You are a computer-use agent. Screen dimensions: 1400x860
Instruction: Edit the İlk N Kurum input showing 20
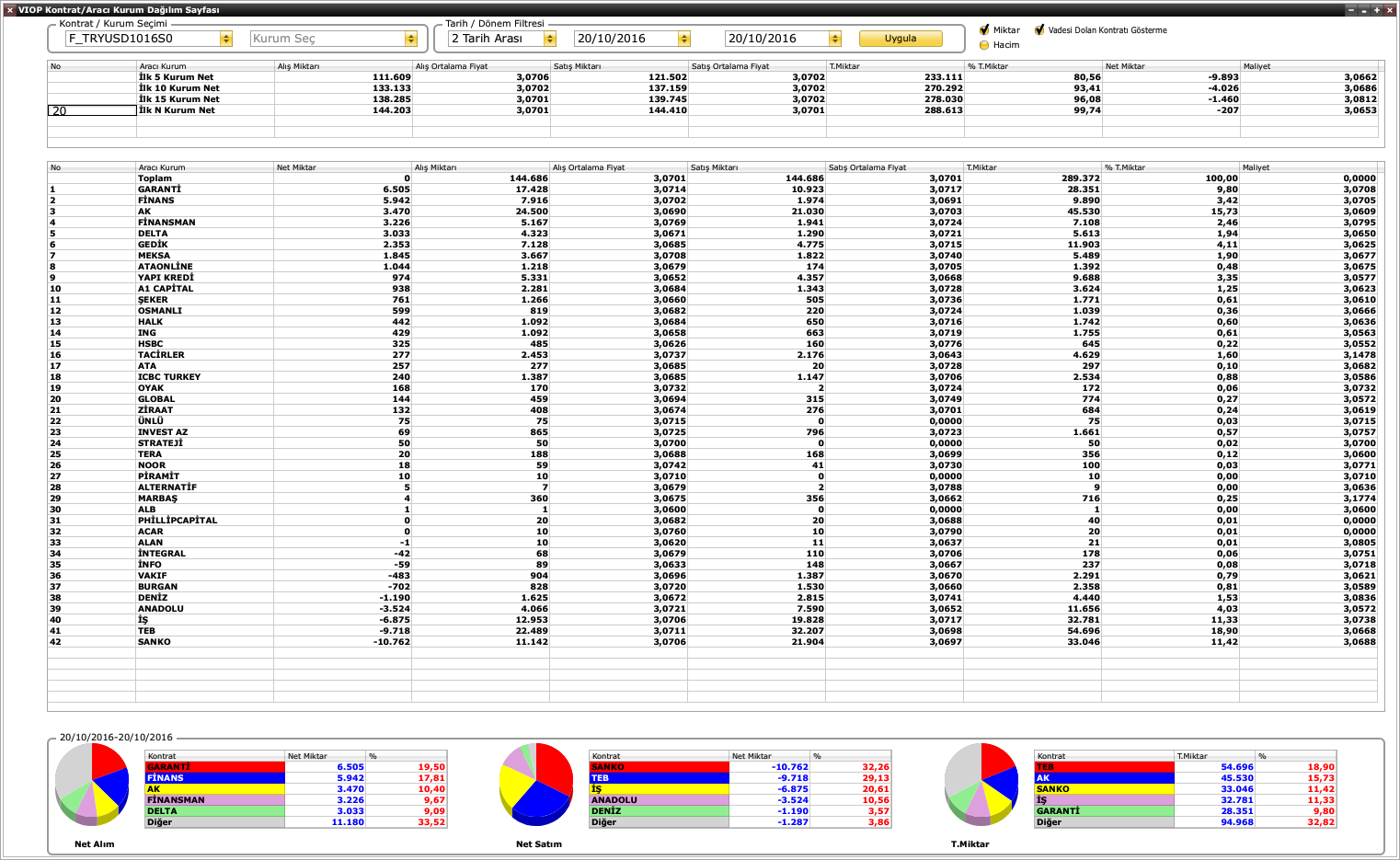pyautogui.click(x=92, y=110)
